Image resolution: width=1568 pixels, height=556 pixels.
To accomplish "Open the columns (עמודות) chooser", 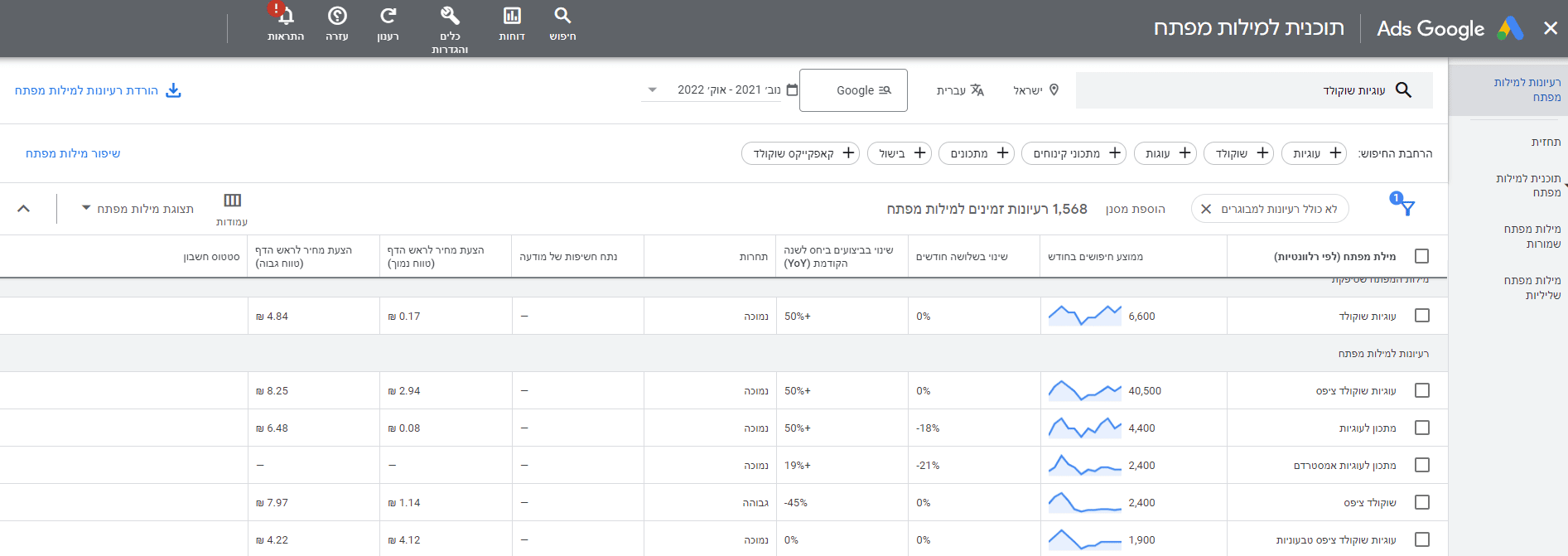I will 232,209.
